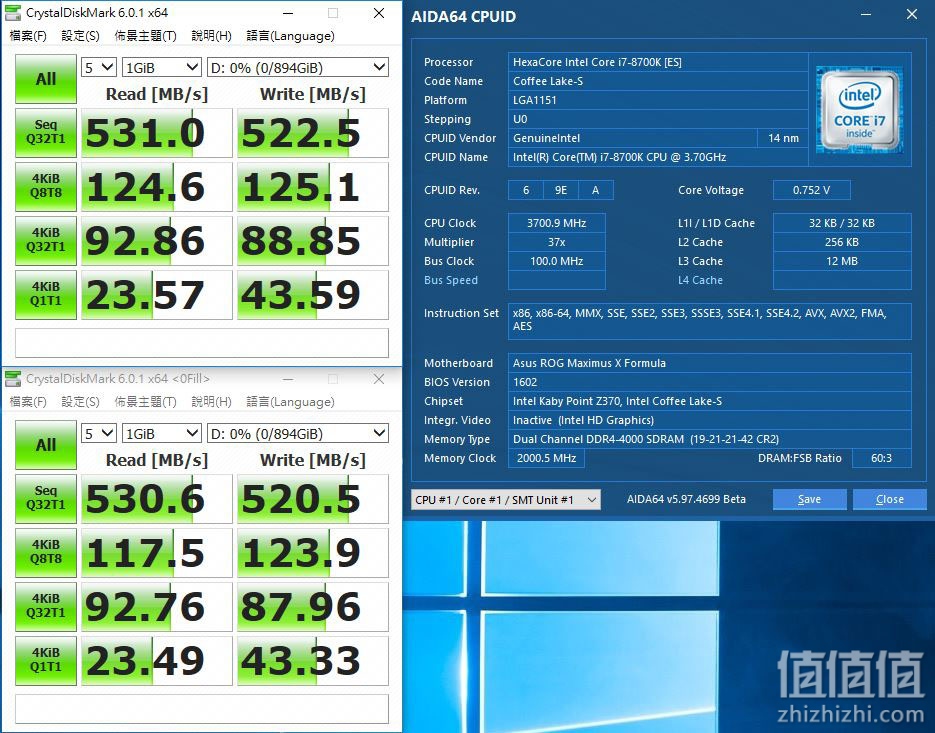Start 4KiB Q1T1 test in top window
The width and height of the screenshot is (935, 733).
(x=46, y=294)
